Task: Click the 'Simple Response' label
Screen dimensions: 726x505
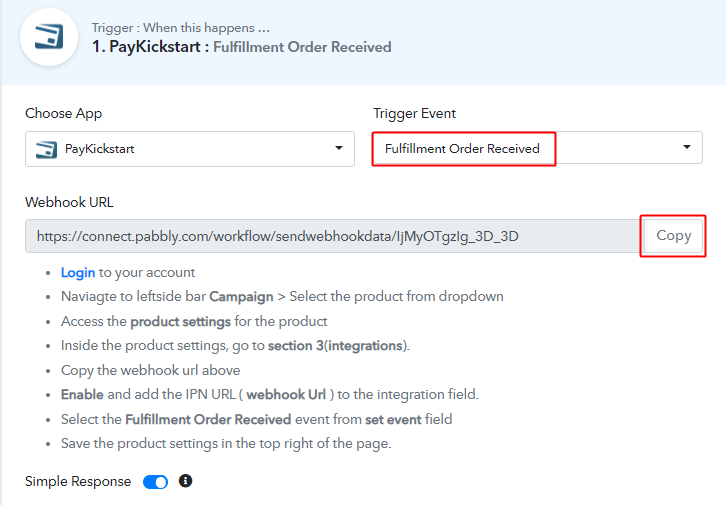Action: [78, 481]
